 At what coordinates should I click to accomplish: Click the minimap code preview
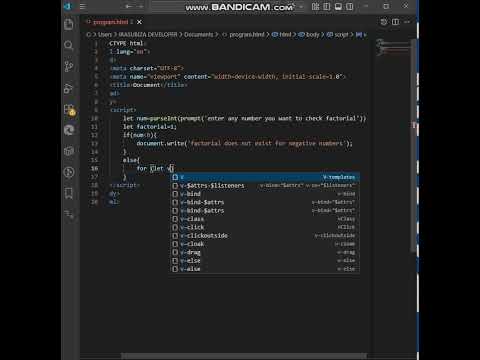[x=393, y=47]
